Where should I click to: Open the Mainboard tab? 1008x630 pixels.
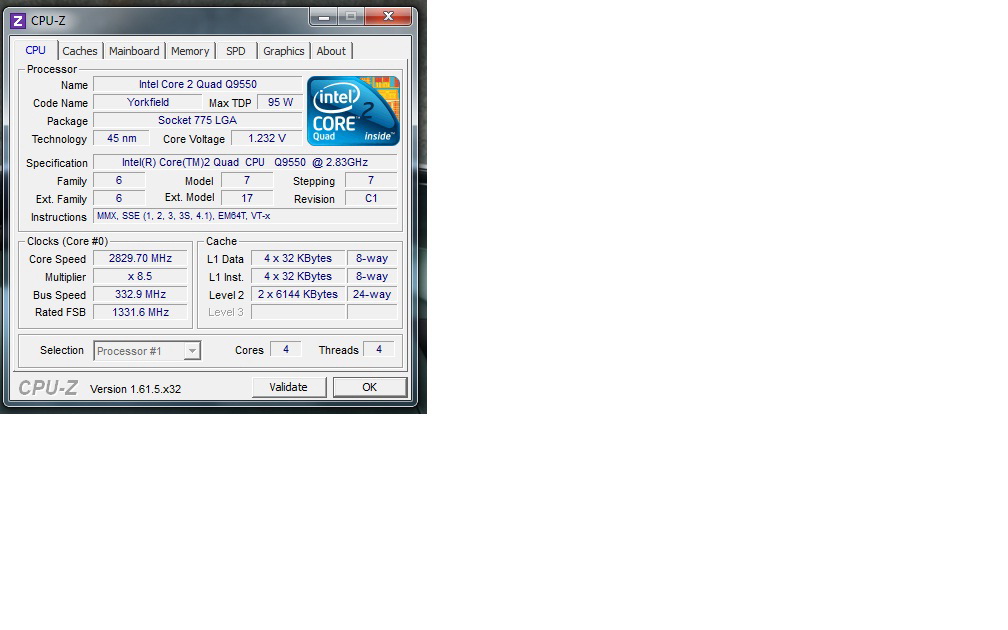click(134, 51)
